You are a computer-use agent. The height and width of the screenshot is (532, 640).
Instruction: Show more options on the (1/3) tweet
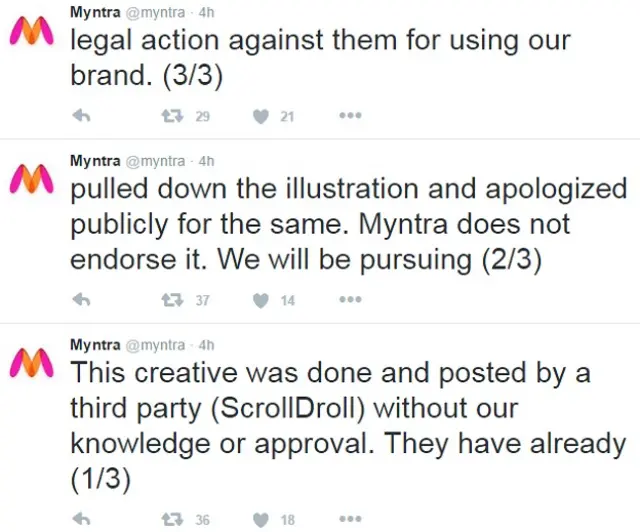tap(350, 518)
